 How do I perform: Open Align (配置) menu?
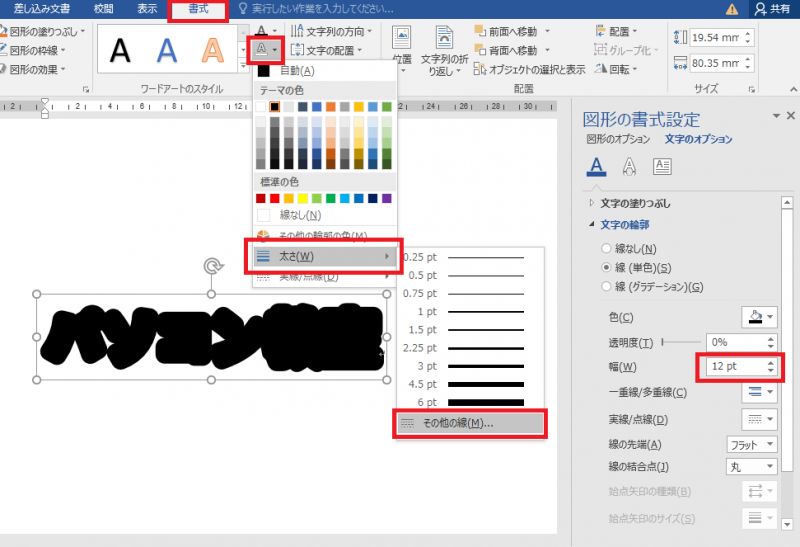click(x=617, y=32)
